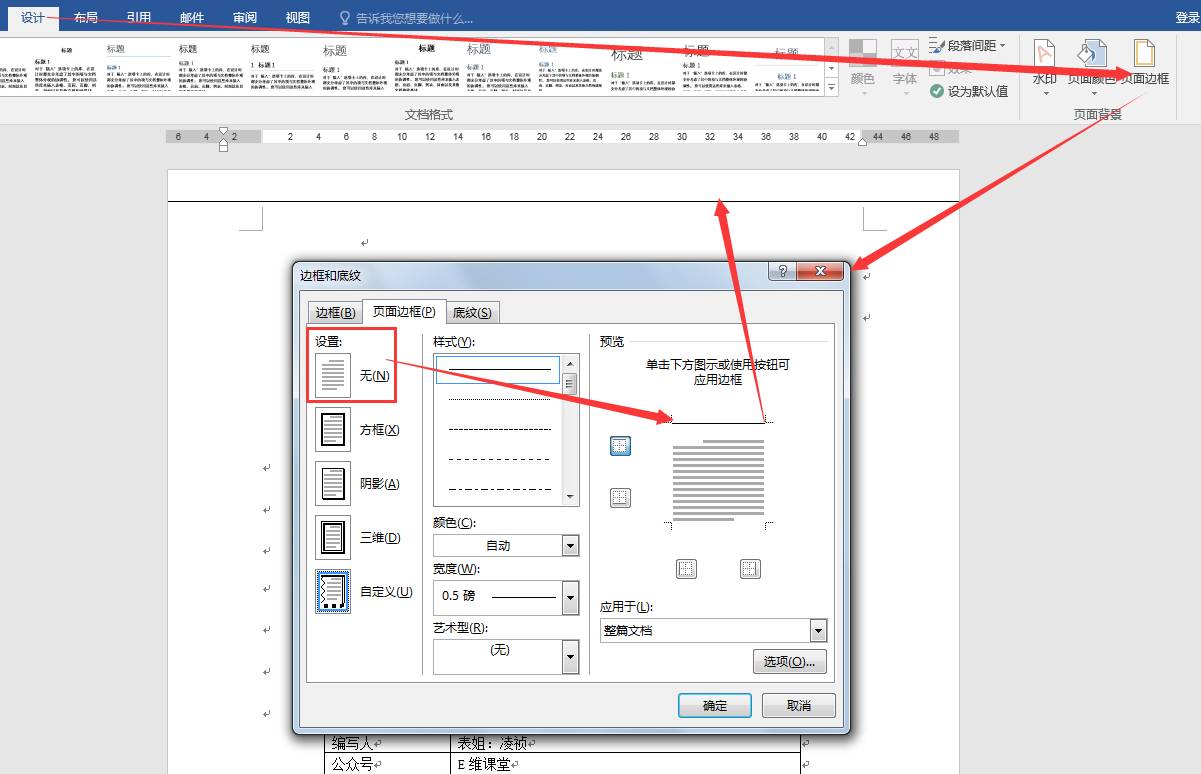
Task: Open the 段落间距 paragraph spacing menu
Action: 968,43
